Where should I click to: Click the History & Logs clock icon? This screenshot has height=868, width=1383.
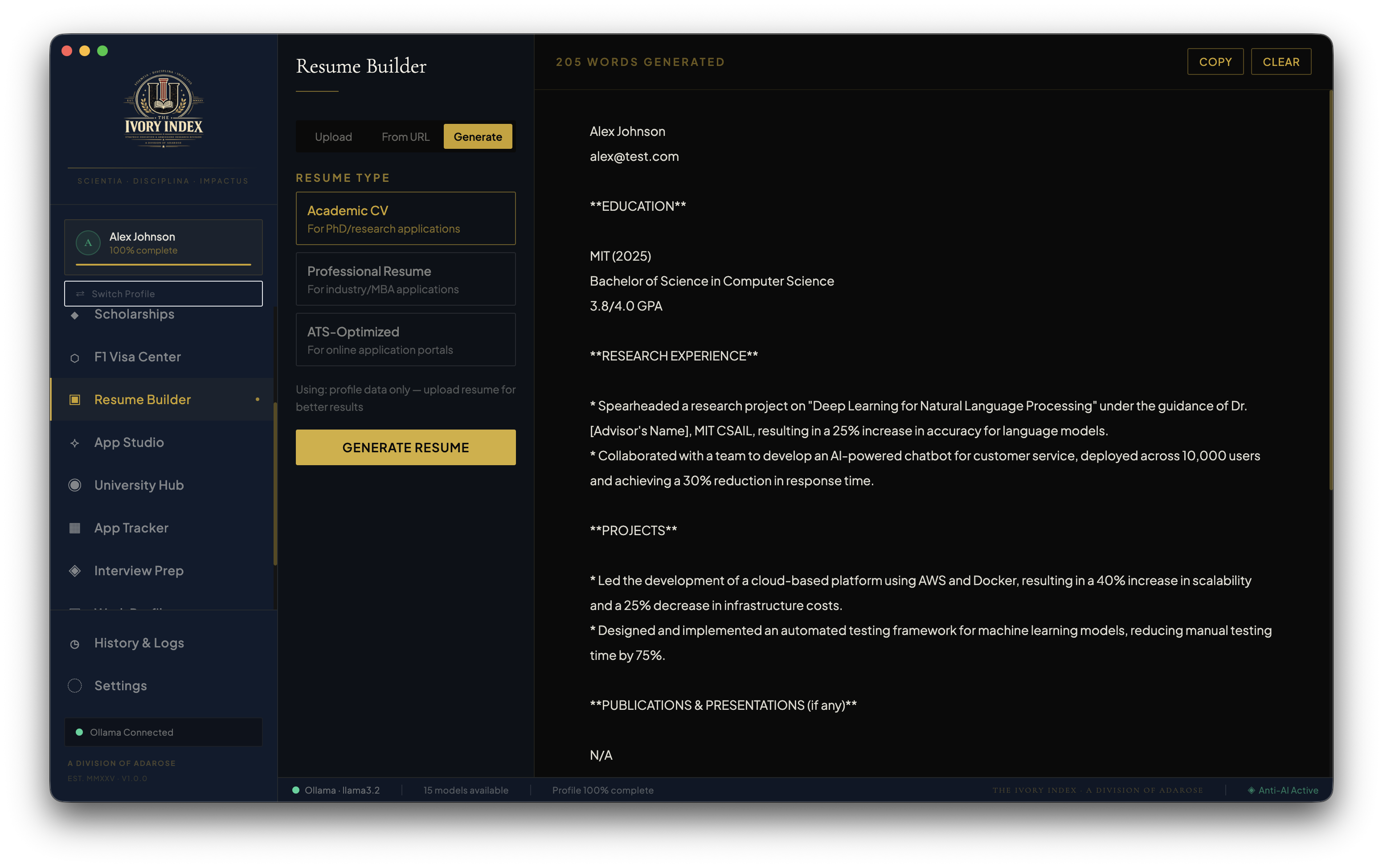[74, 644]
